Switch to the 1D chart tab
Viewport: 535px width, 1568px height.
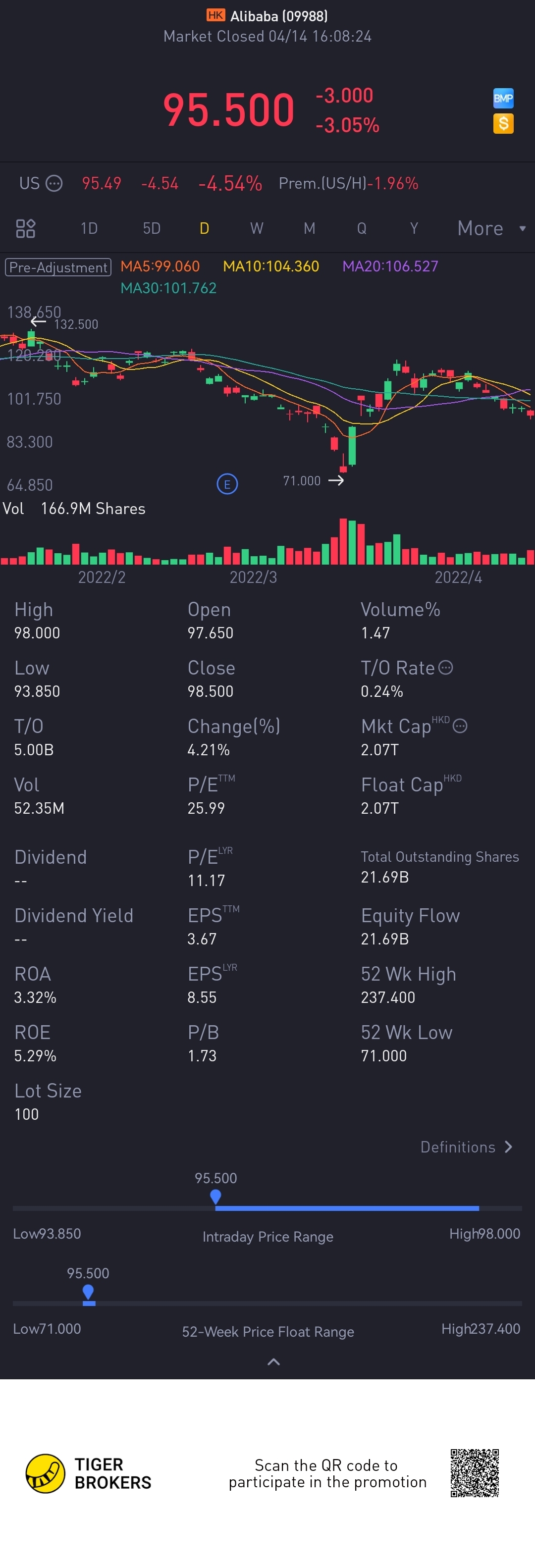[x=89, y=228]
